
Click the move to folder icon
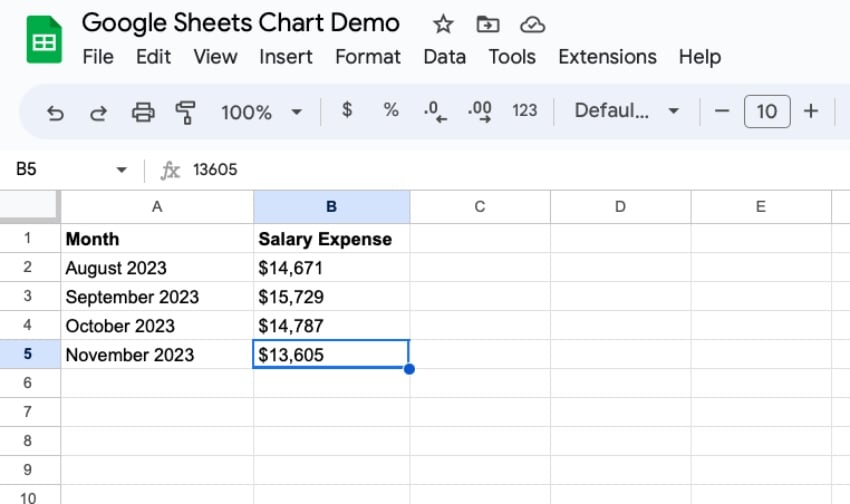pyautogui.click(x=487, y=24)
